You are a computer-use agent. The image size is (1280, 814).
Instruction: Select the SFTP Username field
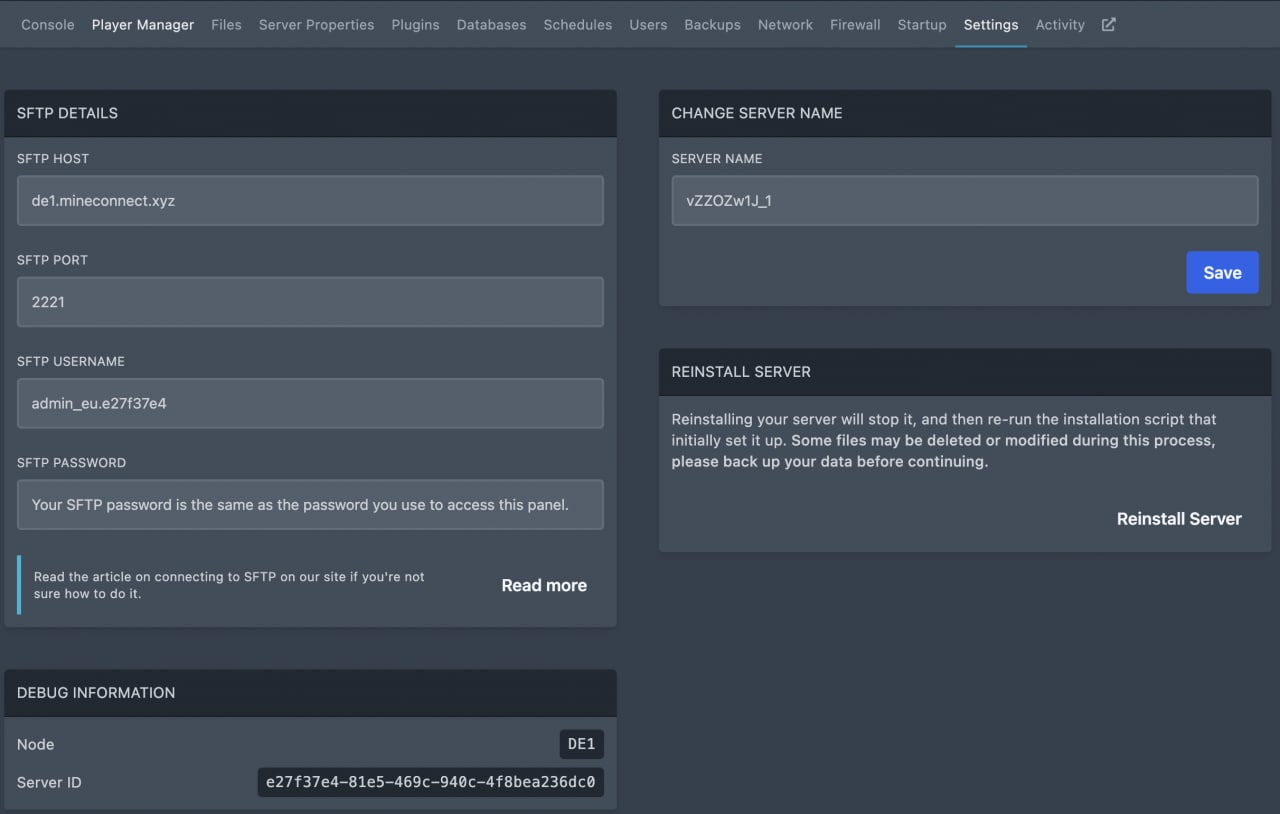click(x=310, y=403)
